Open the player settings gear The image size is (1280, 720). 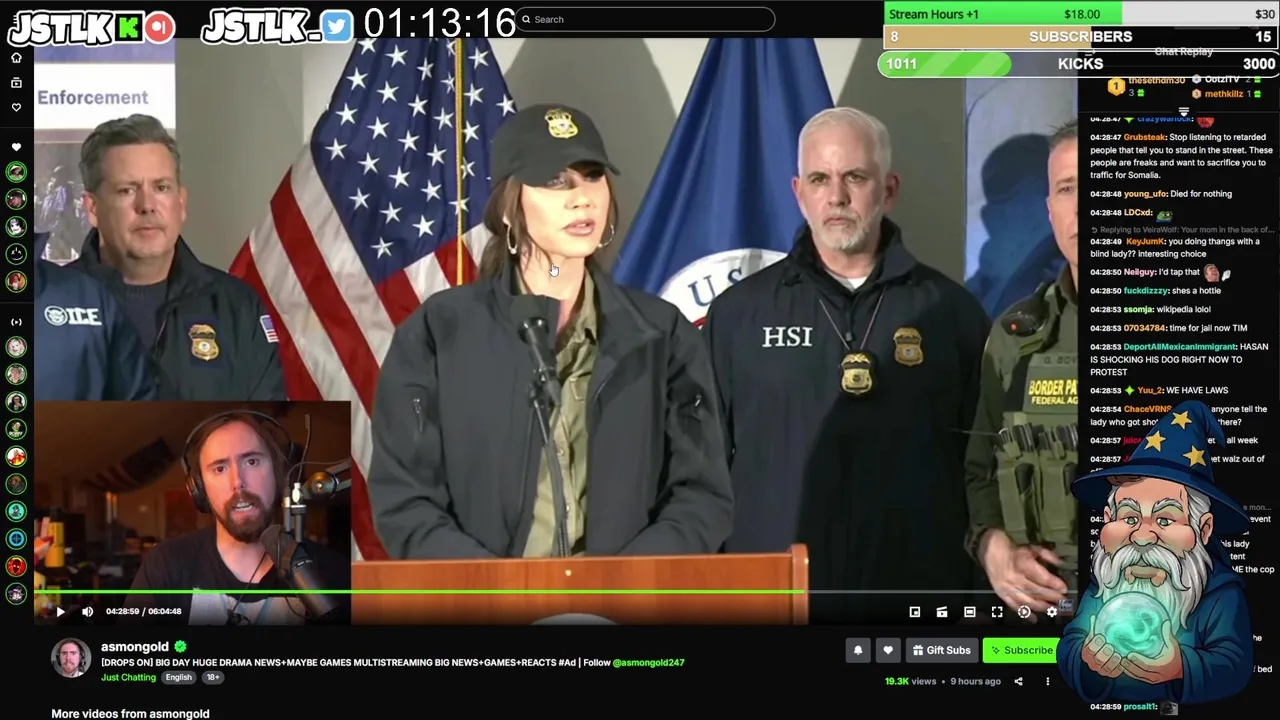click(x=1052, y=612)
